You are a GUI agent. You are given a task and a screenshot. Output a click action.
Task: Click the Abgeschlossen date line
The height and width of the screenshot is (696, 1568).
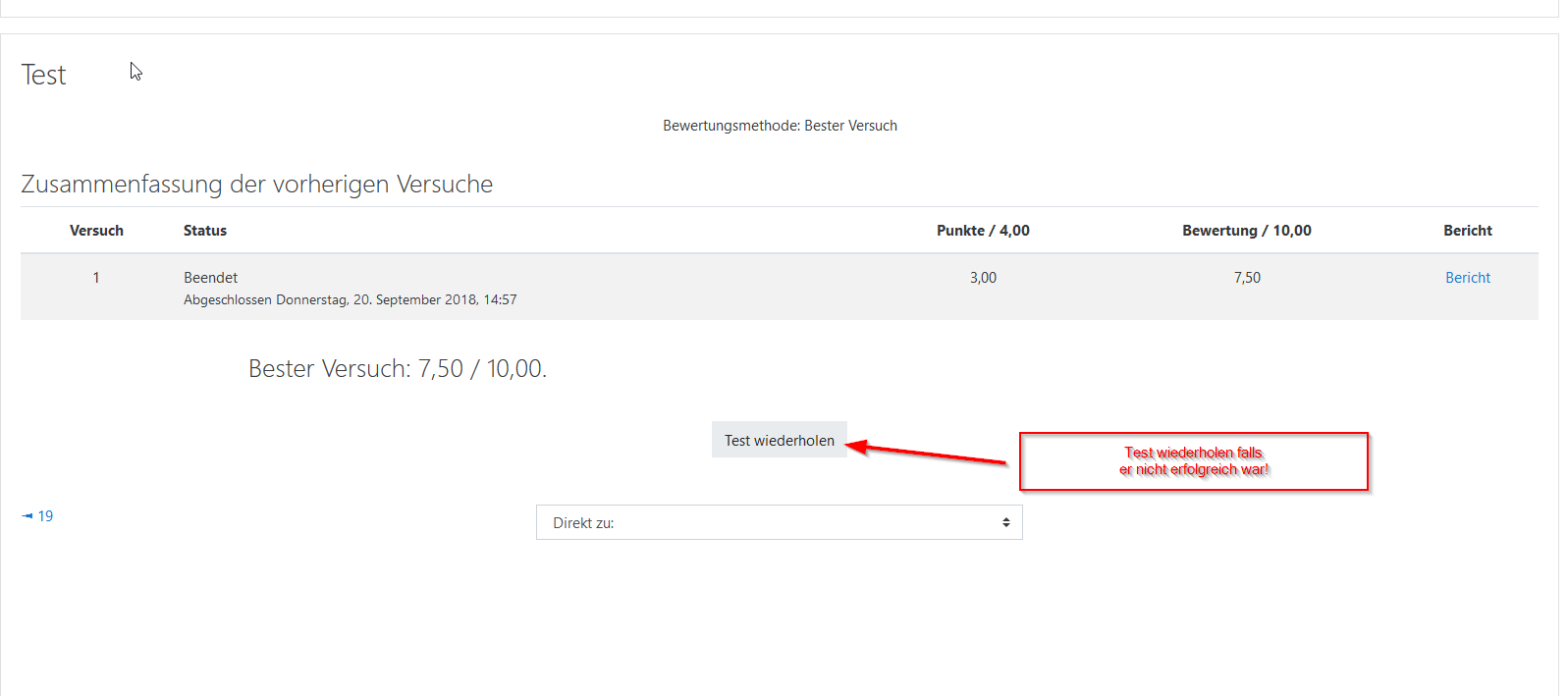coord(350,300)
